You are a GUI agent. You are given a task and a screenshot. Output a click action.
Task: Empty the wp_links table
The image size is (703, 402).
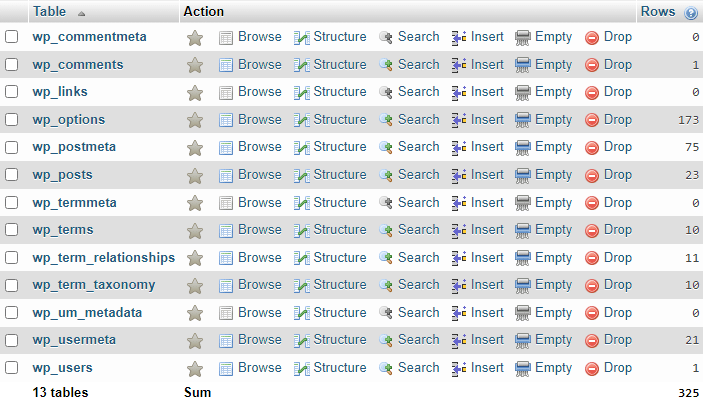pos(552,92)
